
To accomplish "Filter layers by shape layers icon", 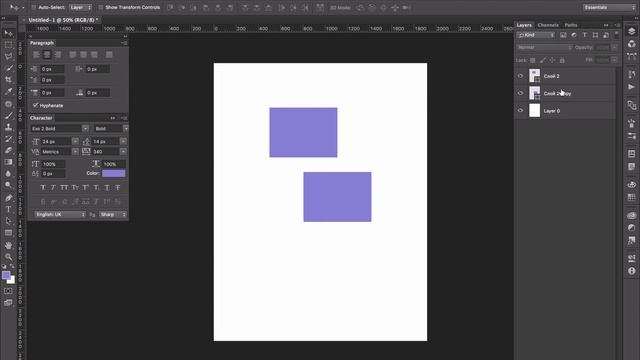I will pyautogui.click(x=596, y=36).
